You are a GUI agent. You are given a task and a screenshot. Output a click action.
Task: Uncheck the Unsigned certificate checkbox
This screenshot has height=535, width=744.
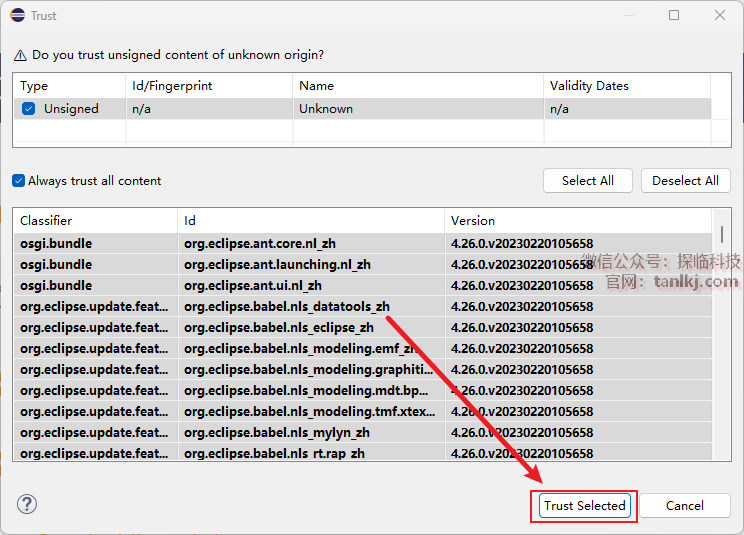coord(29,109)
